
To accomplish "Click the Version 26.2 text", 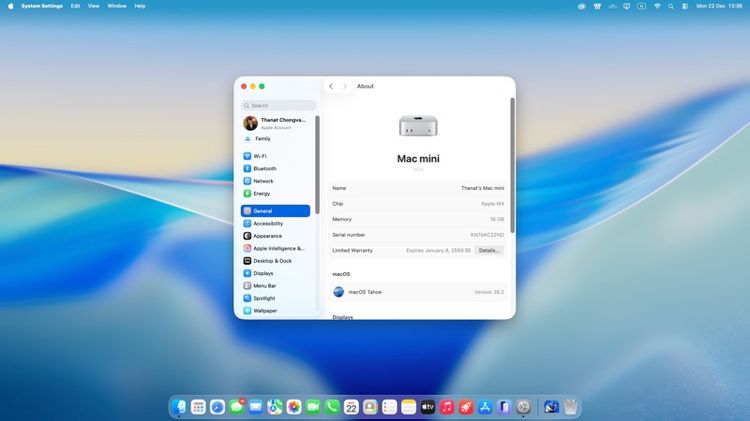I will tap(489, 292).
